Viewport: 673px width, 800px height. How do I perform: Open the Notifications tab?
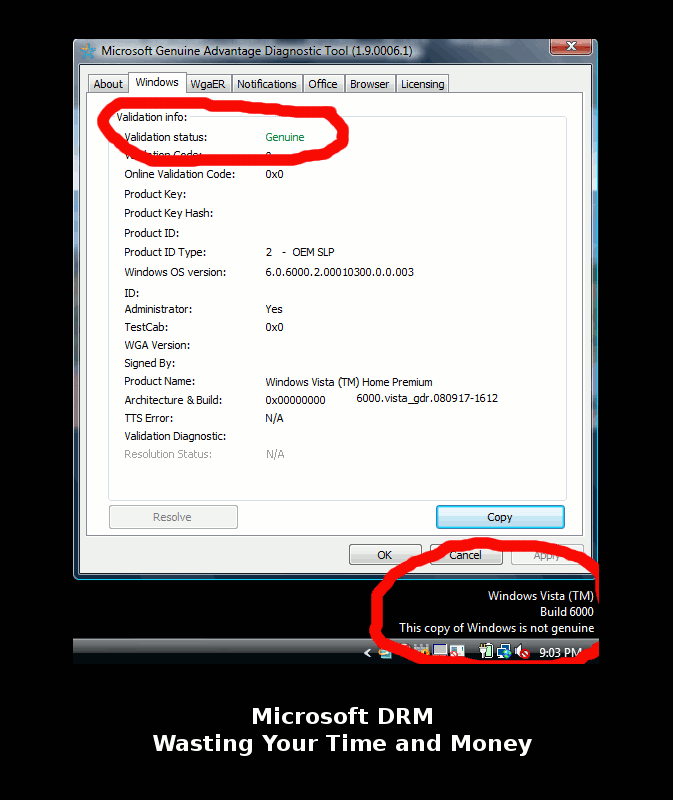coord(267,84)
